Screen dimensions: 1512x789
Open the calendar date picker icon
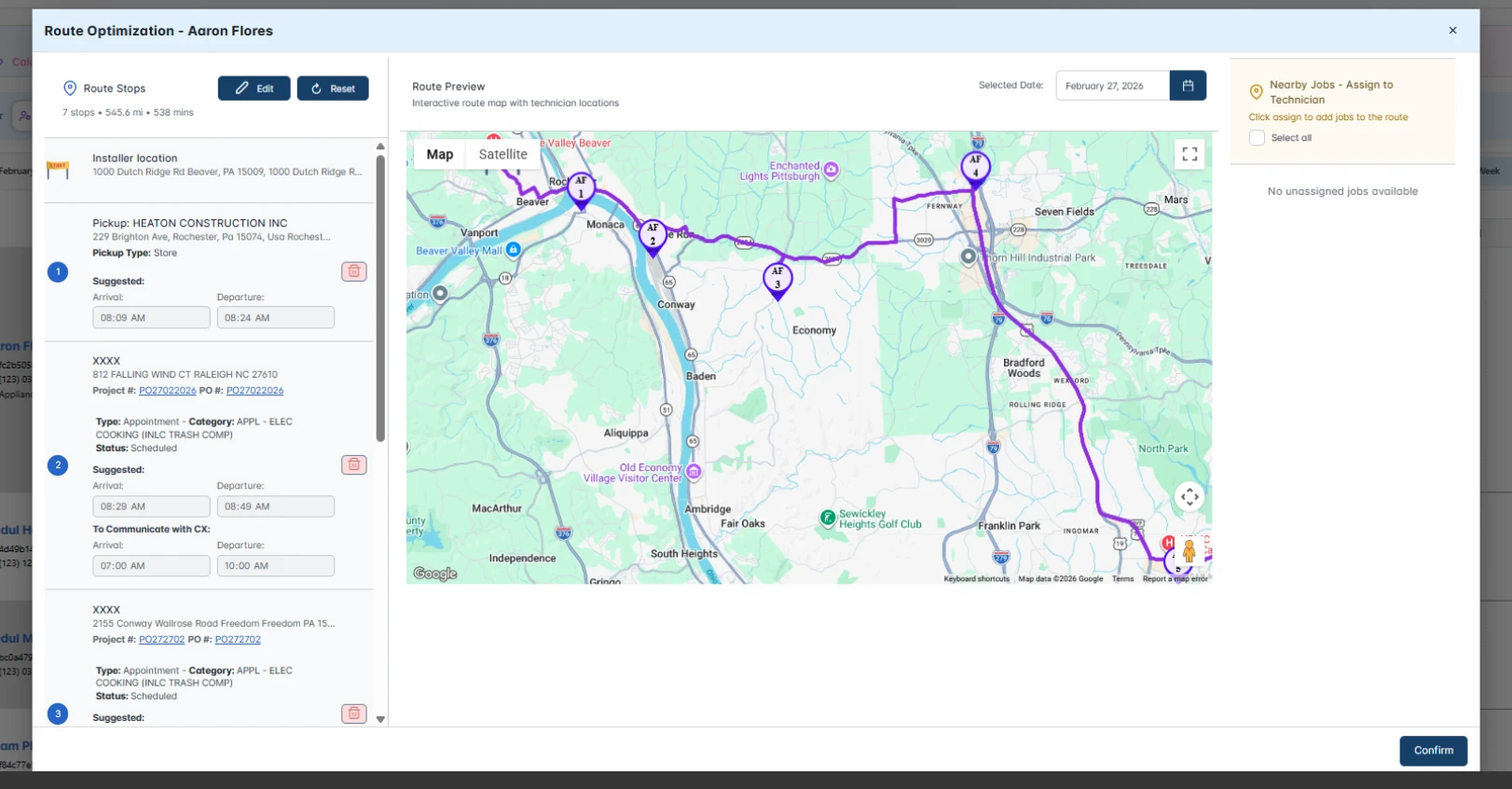click(1188, 86)
